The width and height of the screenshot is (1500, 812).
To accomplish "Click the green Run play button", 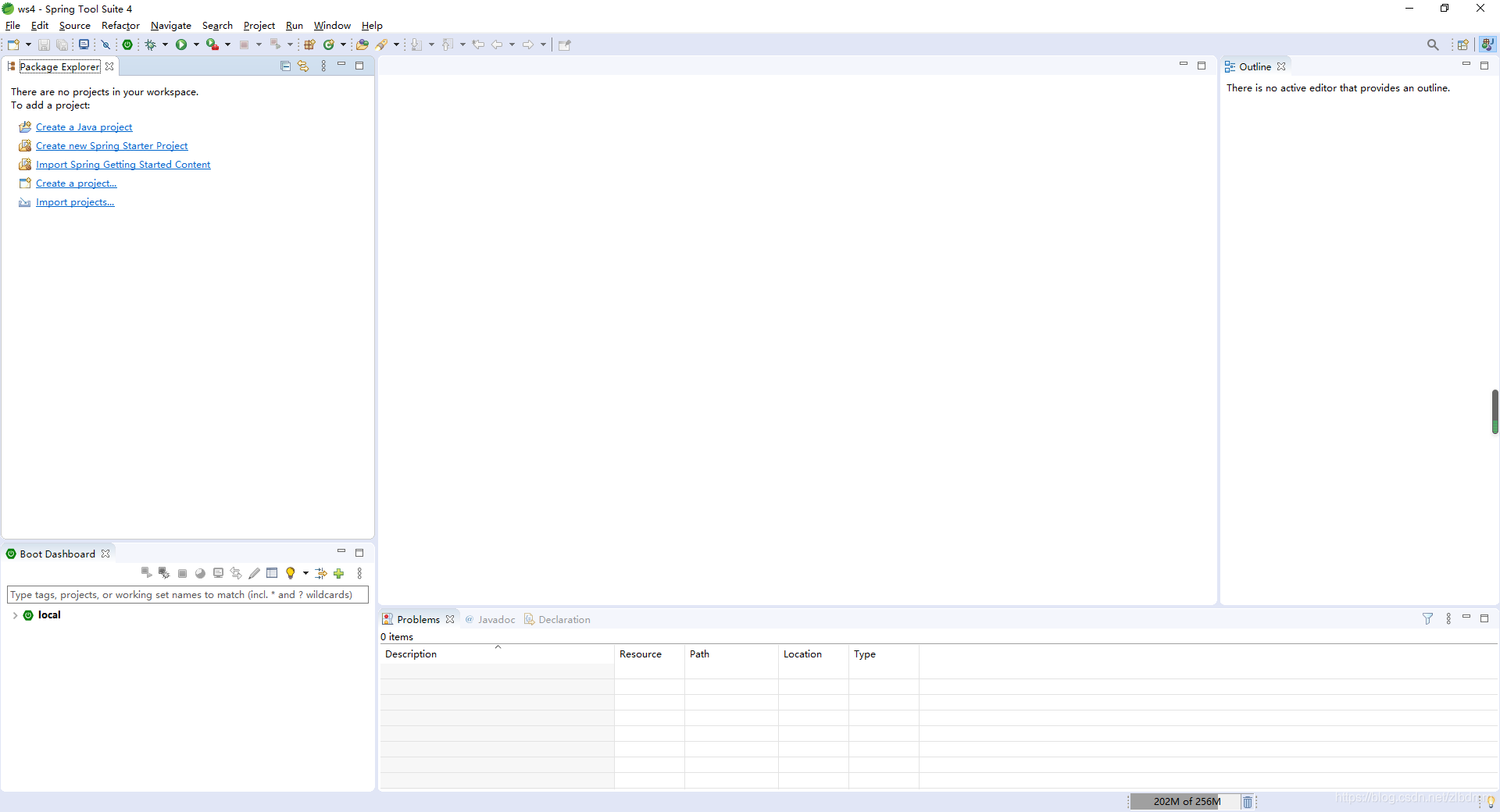I will pyautogui.click(x=181, y=45).
